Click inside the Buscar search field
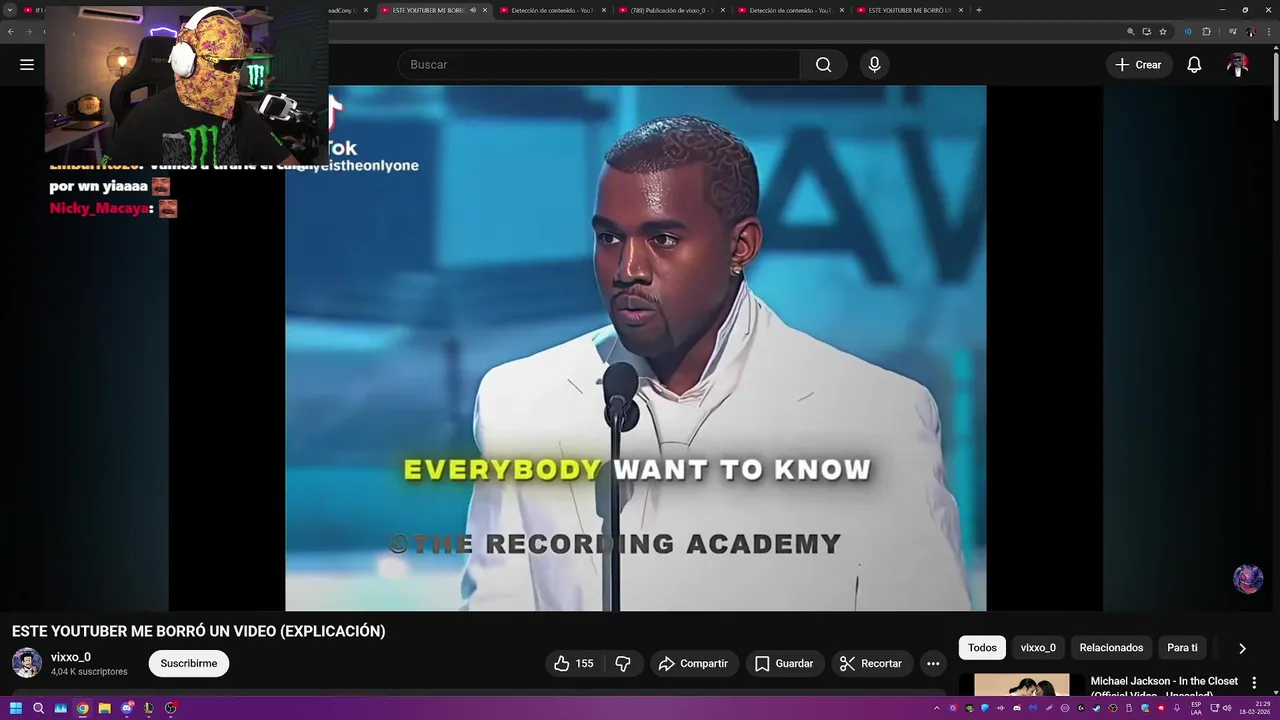Image resolution: width=1280 pixels, height=720 pixels. tap(600, 64)
